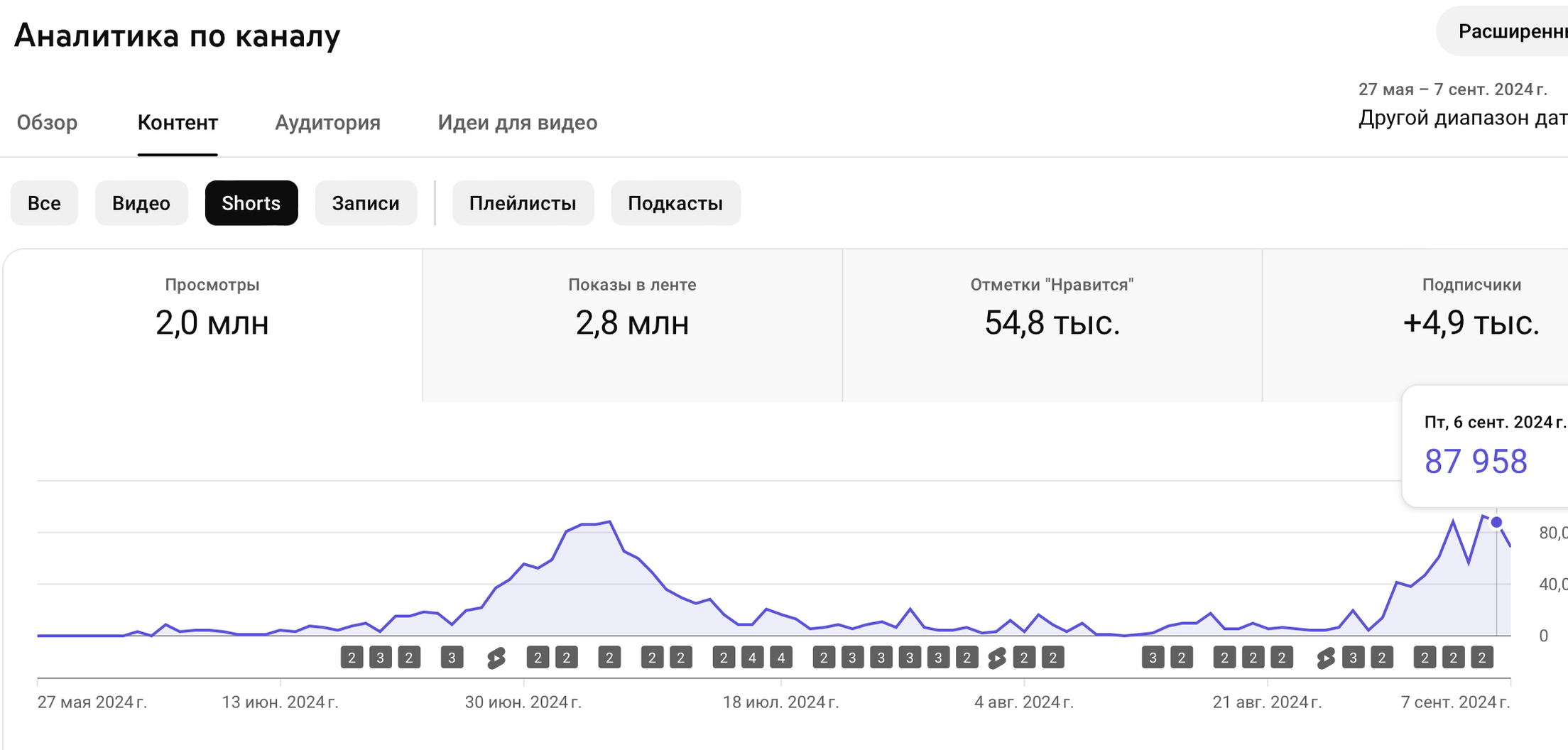Go to Идеи для видео tab
The width and height of the screenshot is (1568, 750).
pyautogui.click(x=517, y=123)
